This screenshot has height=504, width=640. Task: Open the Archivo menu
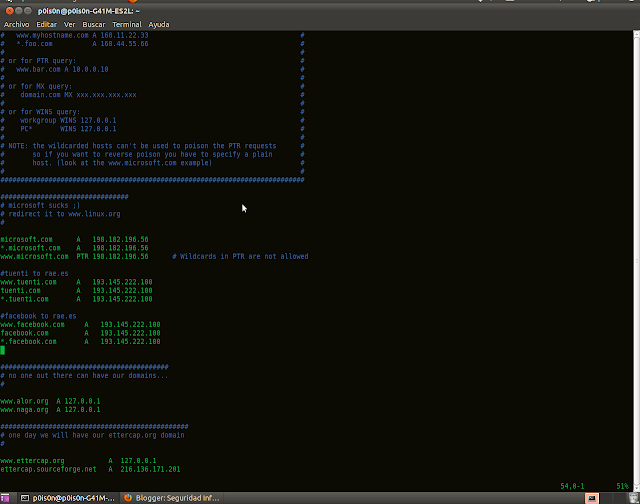(x=16, y=24)
